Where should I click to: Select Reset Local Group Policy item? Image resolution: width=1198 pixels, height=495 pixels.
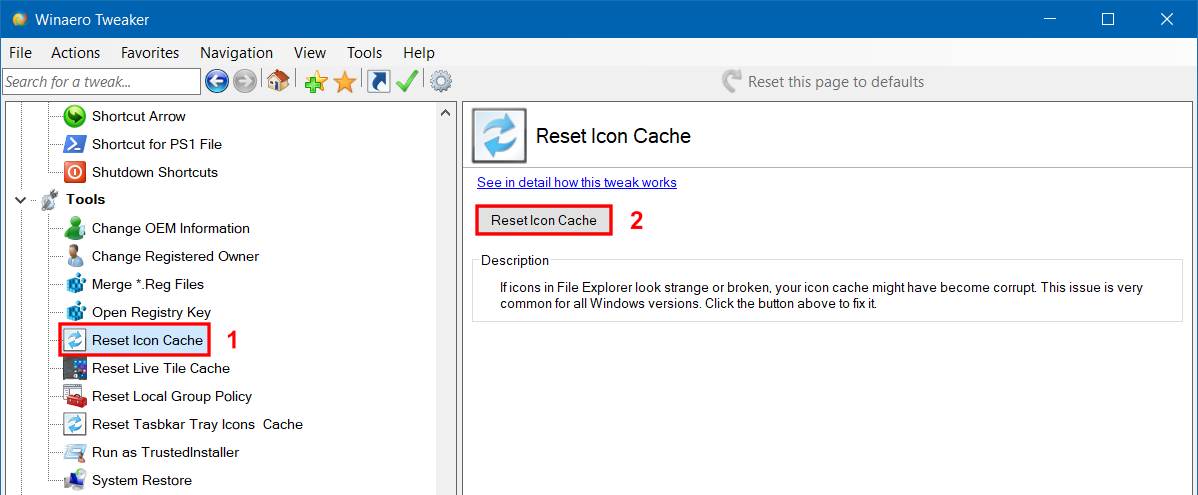pyautogui.click(x=172, y=396)
